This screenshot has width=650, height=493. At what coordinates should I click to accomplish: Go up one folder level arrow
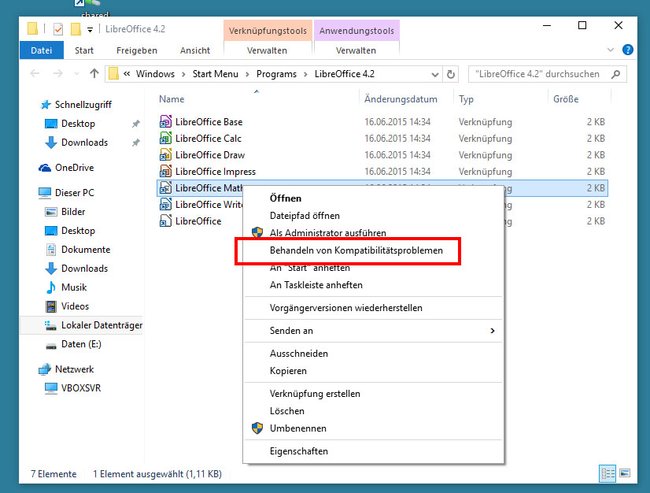[x=94, y=74]
